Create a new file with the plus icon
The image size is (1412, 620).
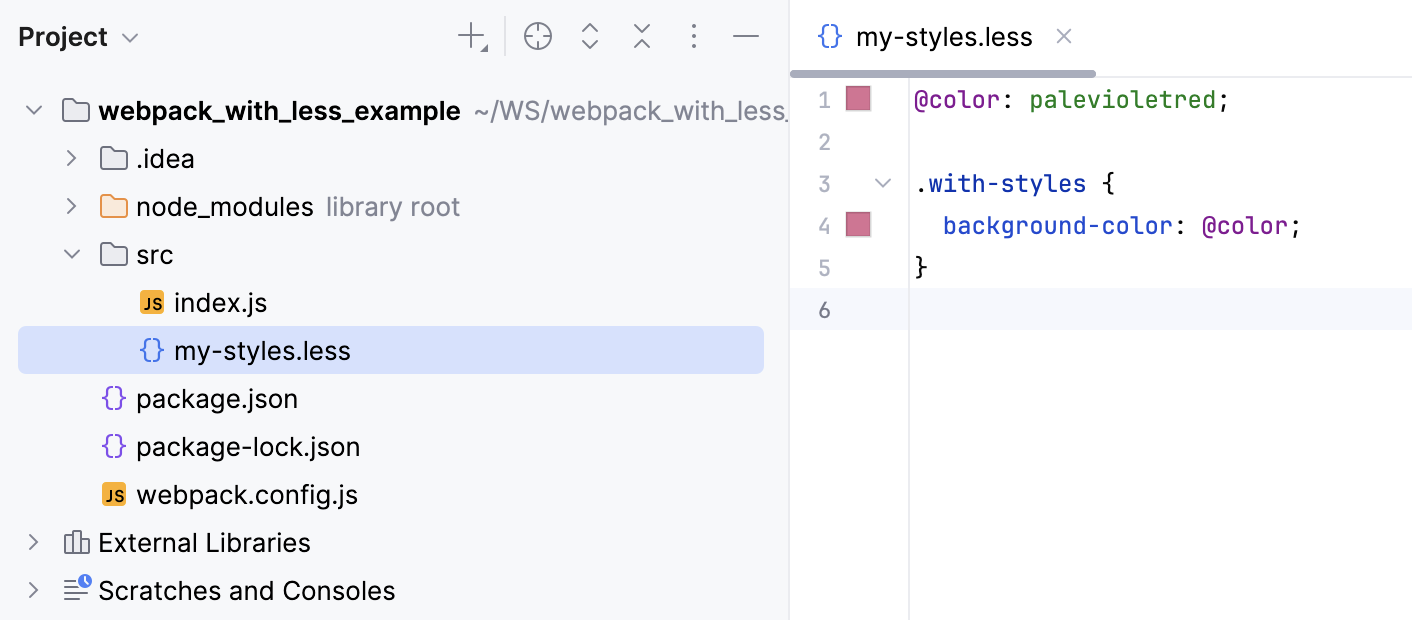(x=469, y=36)
